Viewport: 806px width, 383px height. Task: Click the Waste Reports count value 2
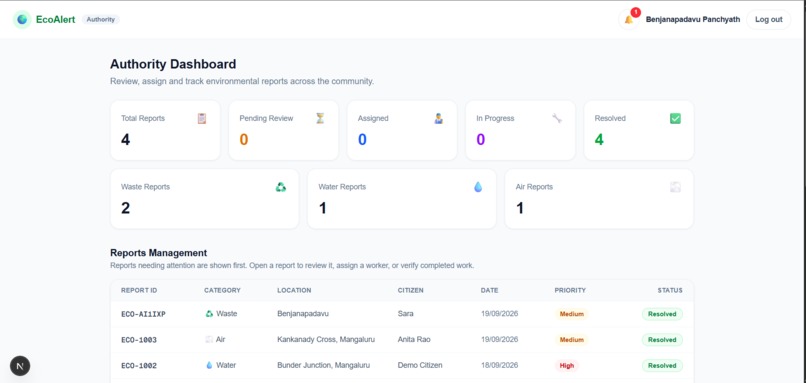click(125, 208)
